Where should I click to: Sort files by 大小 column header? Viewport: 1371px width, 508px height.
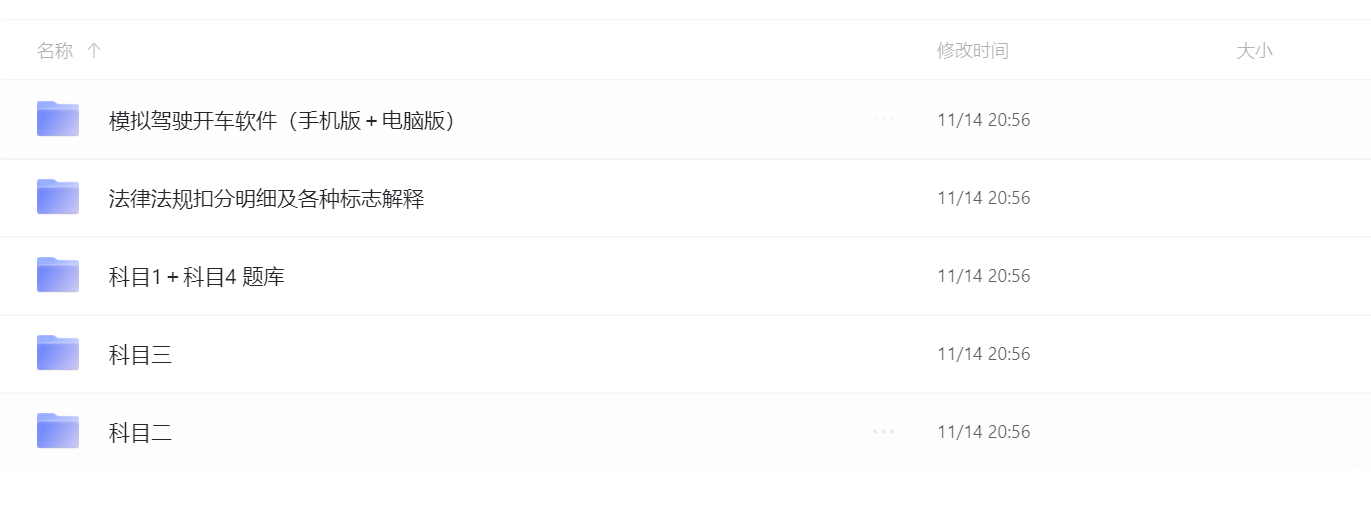(x=1254, y=50)
